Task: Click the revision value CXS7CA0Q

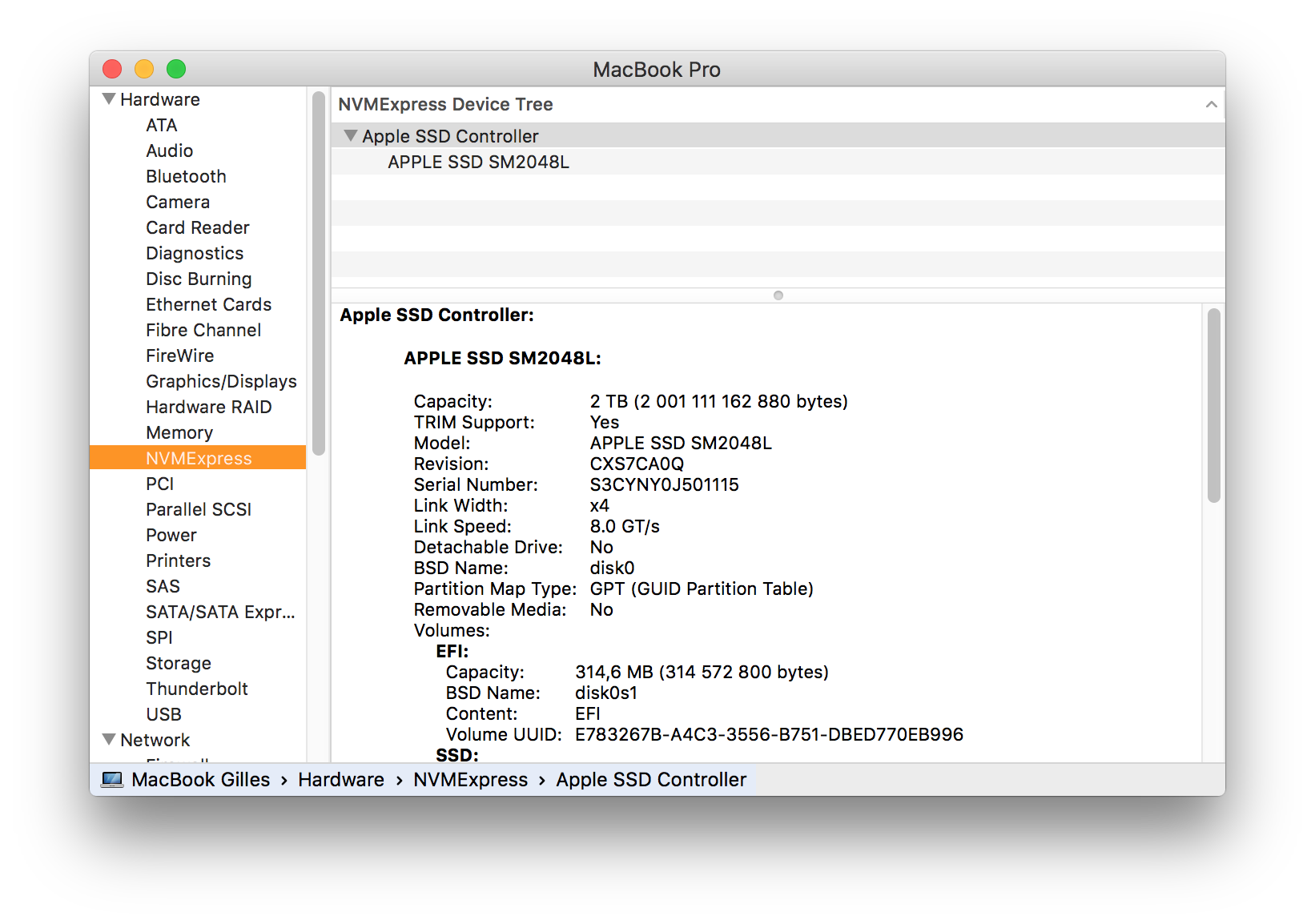Action: [637, 464]
